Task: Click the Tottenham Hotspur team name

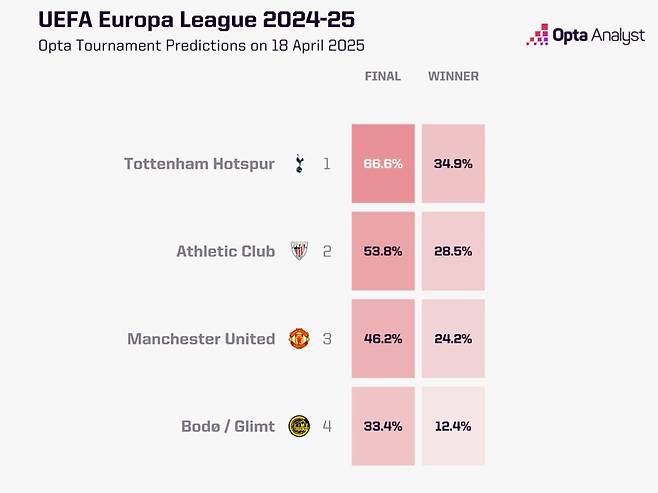Action: pos(199,164)
